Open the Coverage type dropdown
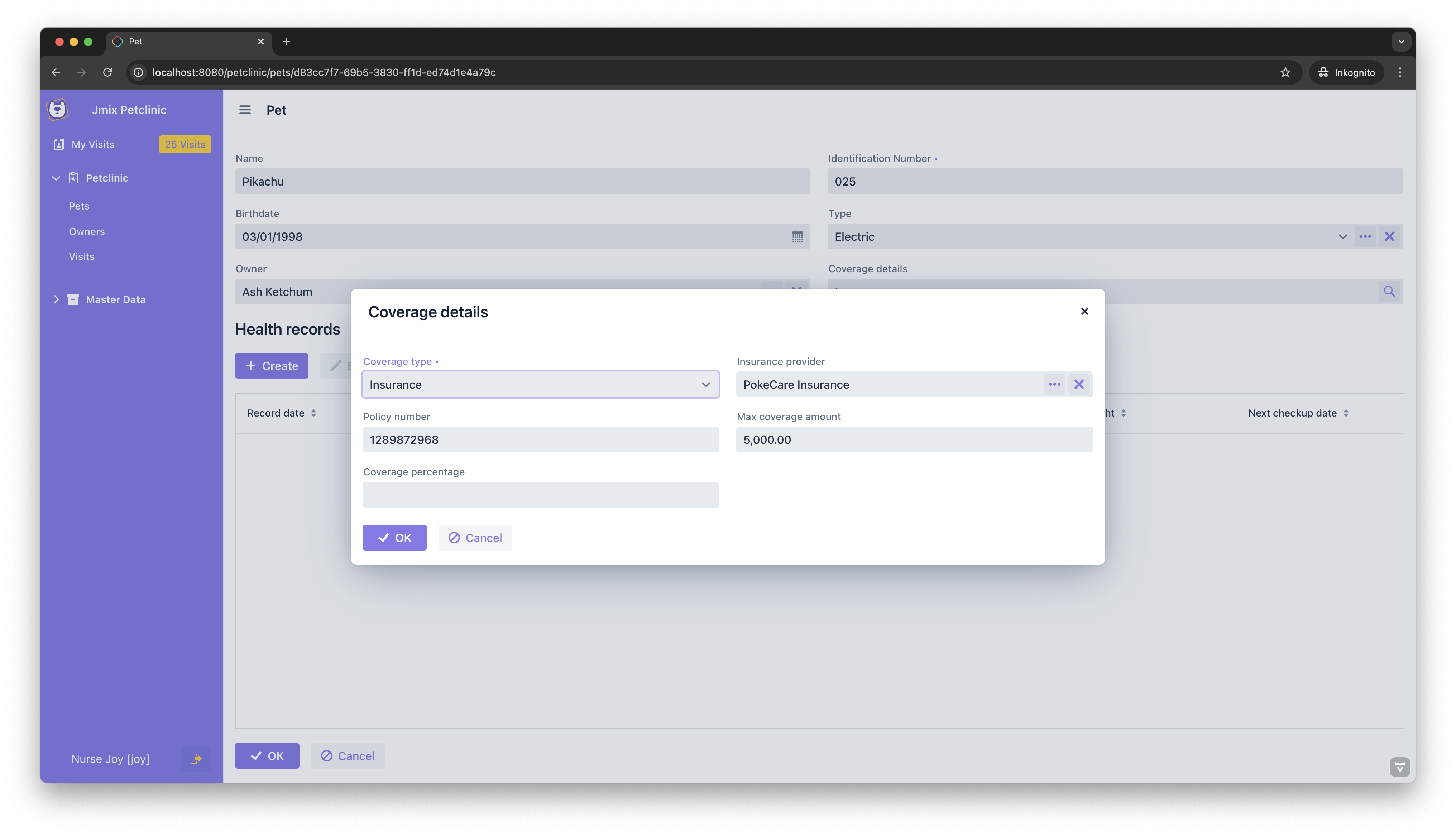This screenshot has height=836, width=1456. click(706, 384)
